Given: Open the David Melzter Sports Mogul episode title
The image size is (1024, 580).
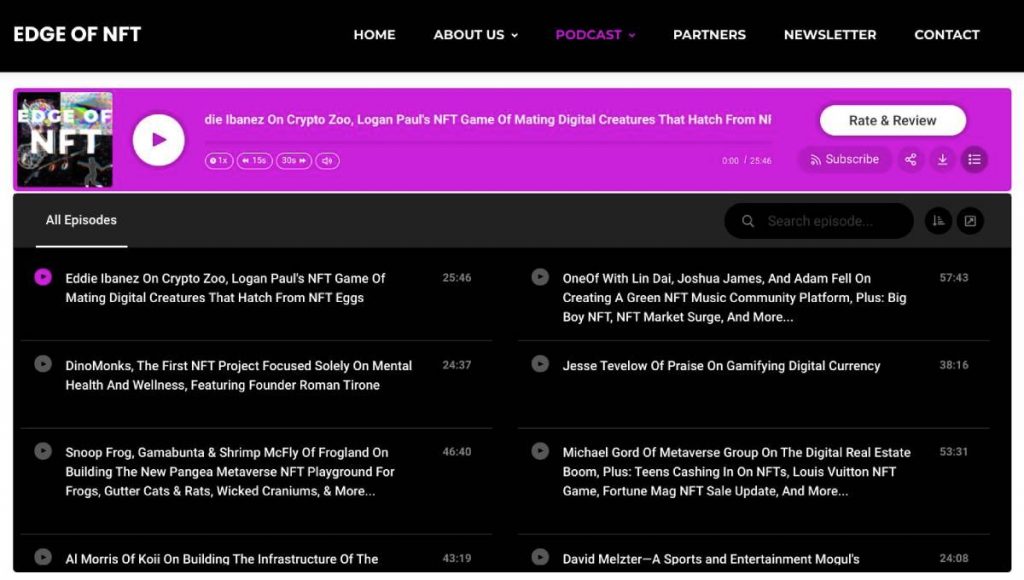Looking at the screenshot, I should (711, 559).
